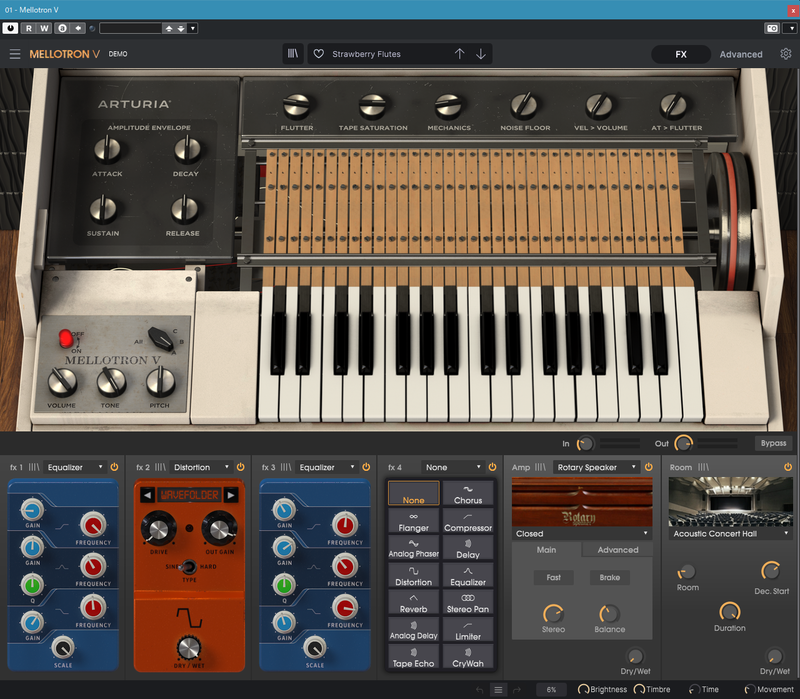Open fx 4 None type dropdown

453,467
